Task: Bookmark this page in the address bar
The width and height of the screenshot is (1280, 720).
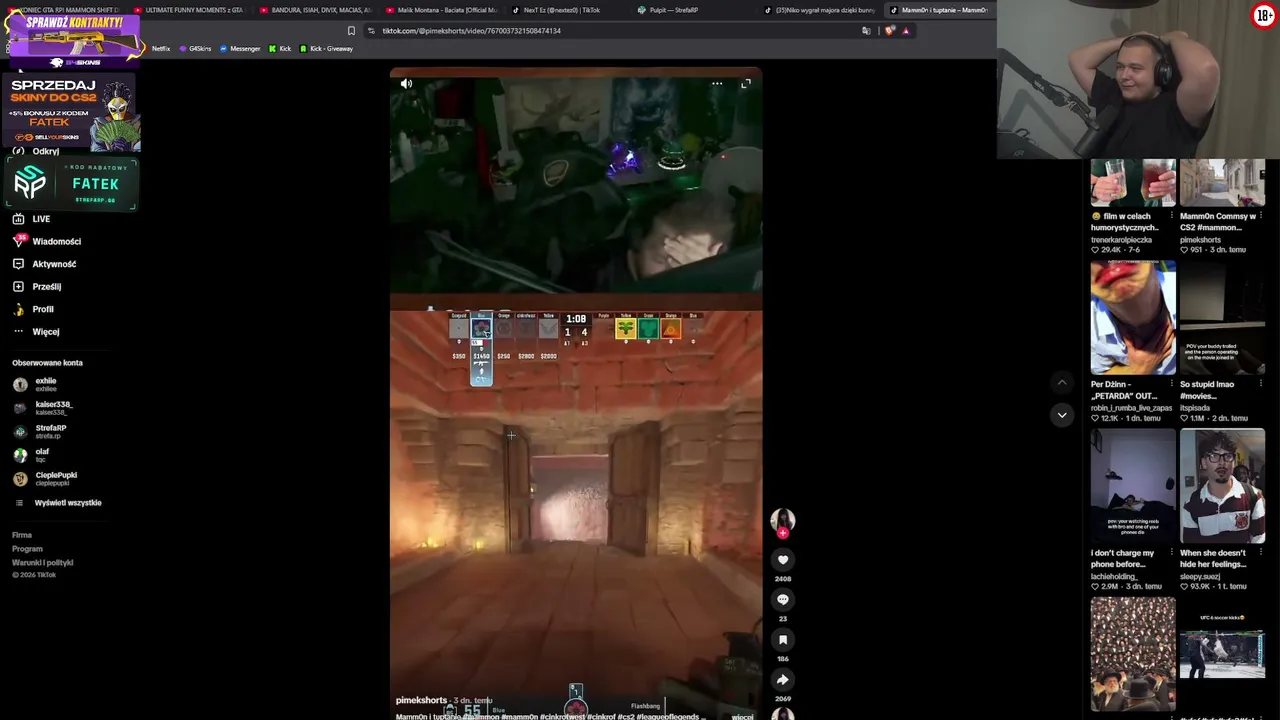Action: (x=351, y=31)
